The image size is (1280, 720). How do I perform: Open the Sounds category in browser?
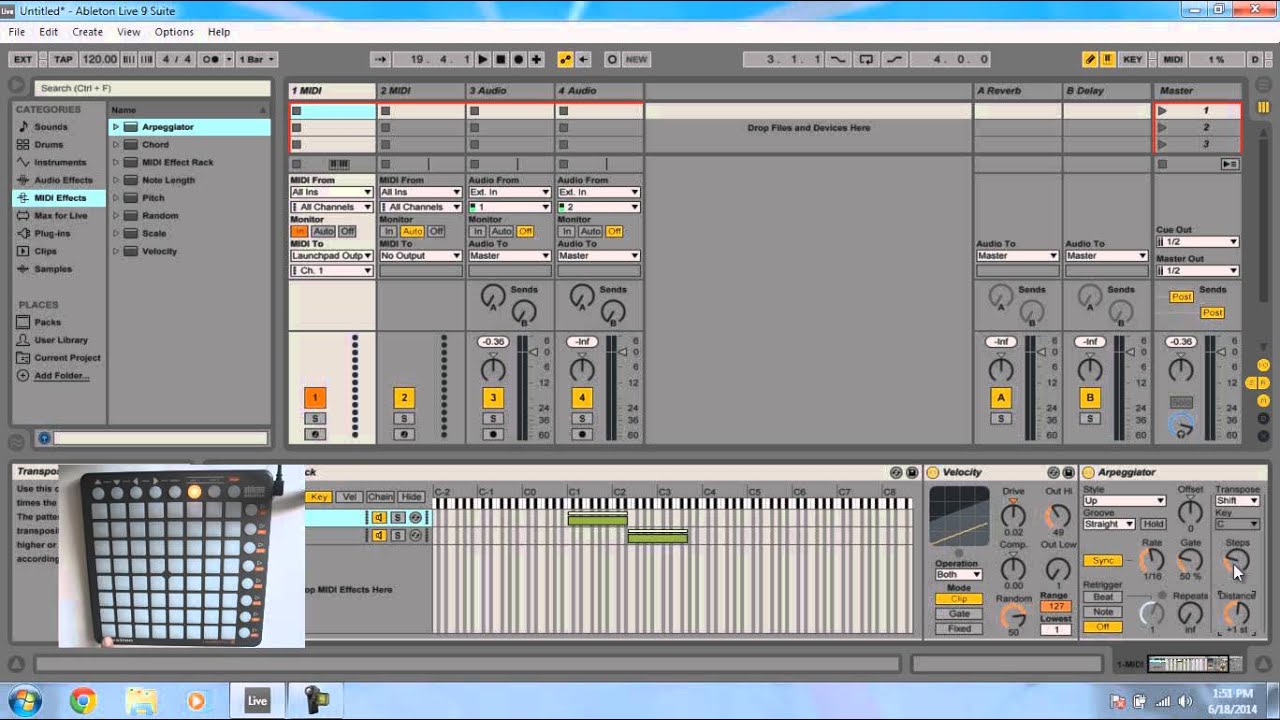(x=51, y=127)
